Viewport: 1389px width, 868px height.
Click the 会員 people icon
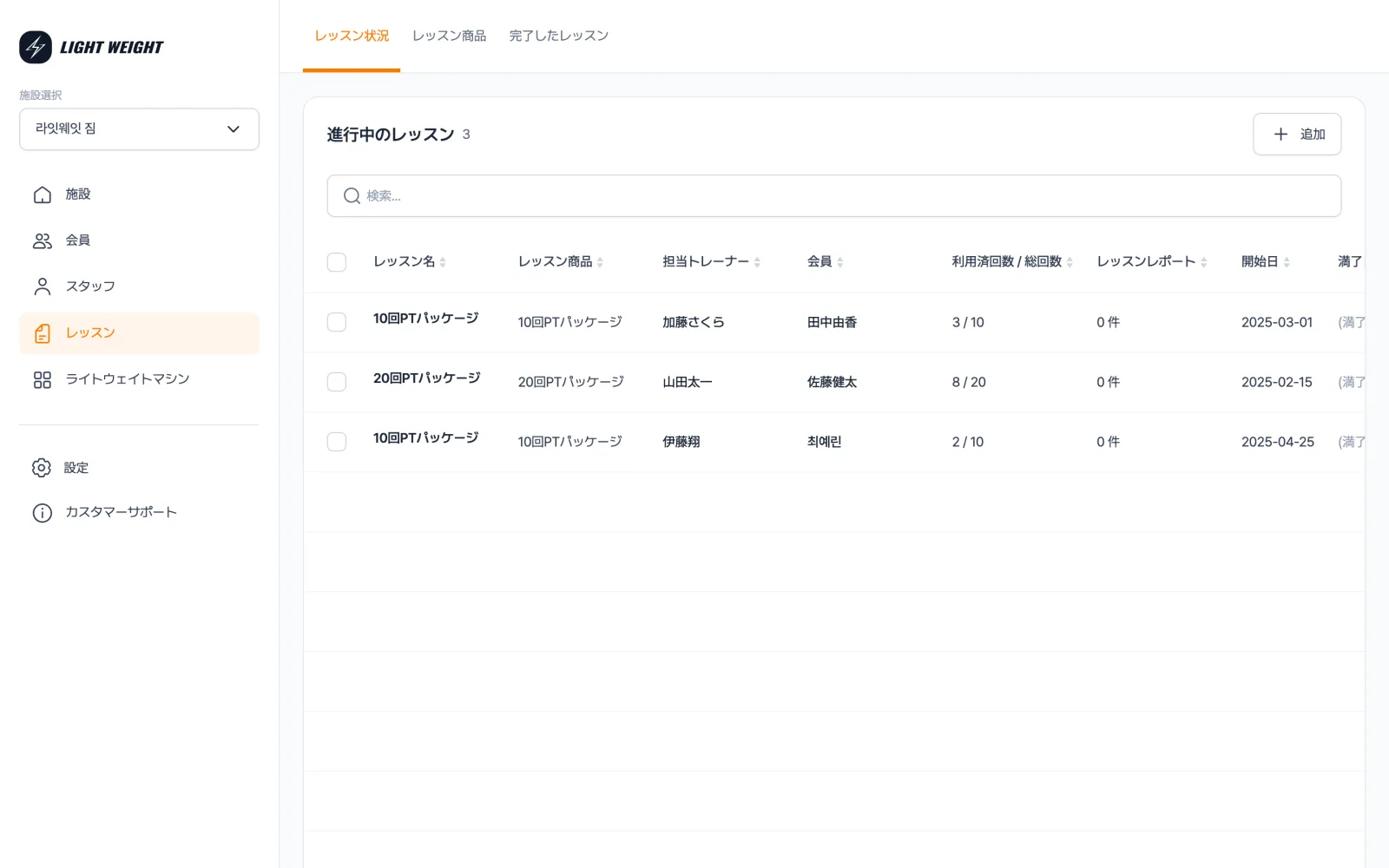point(42,240)
